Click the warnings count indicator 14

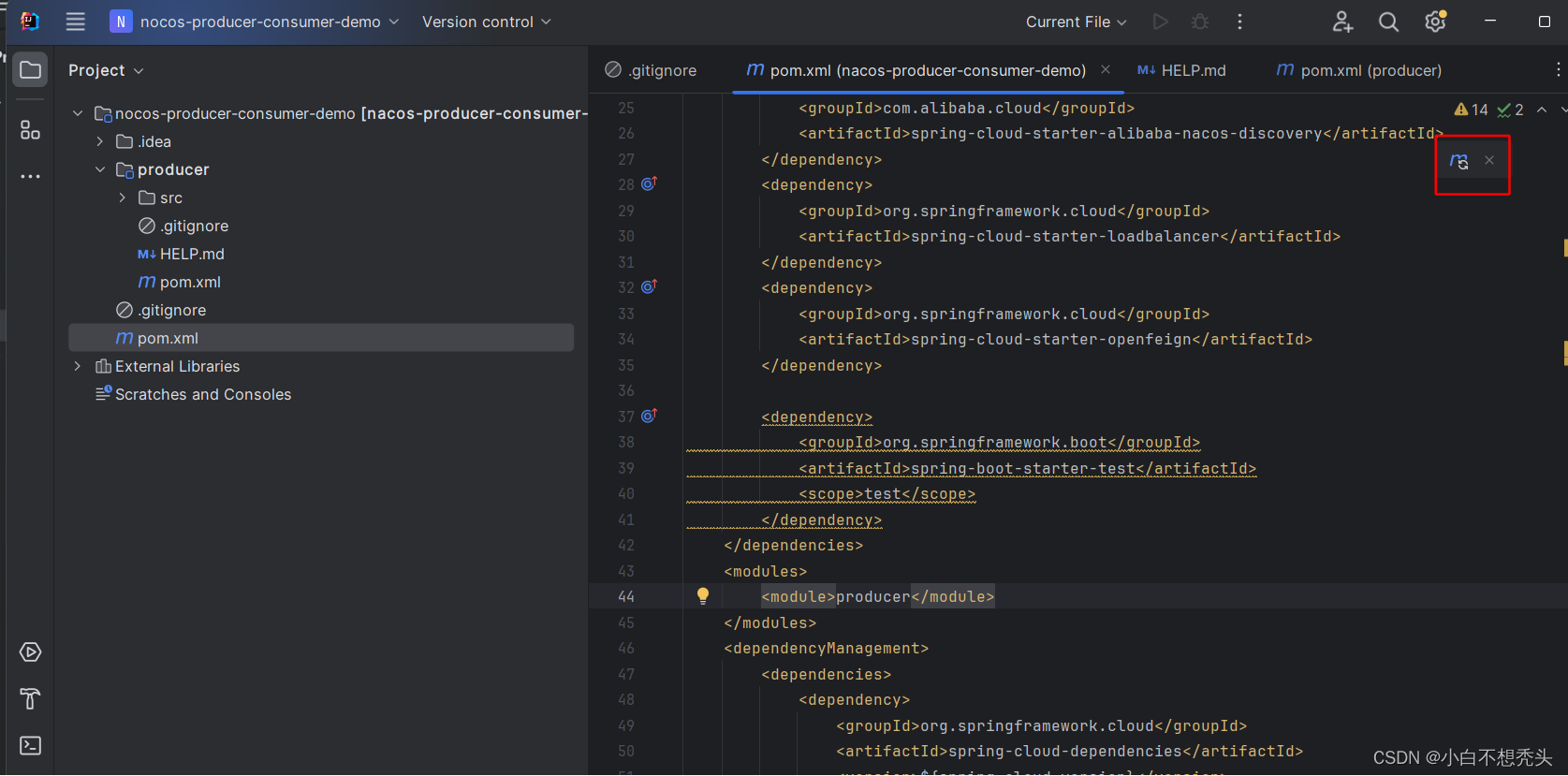pyautogui.click(x=1471, y=110)
